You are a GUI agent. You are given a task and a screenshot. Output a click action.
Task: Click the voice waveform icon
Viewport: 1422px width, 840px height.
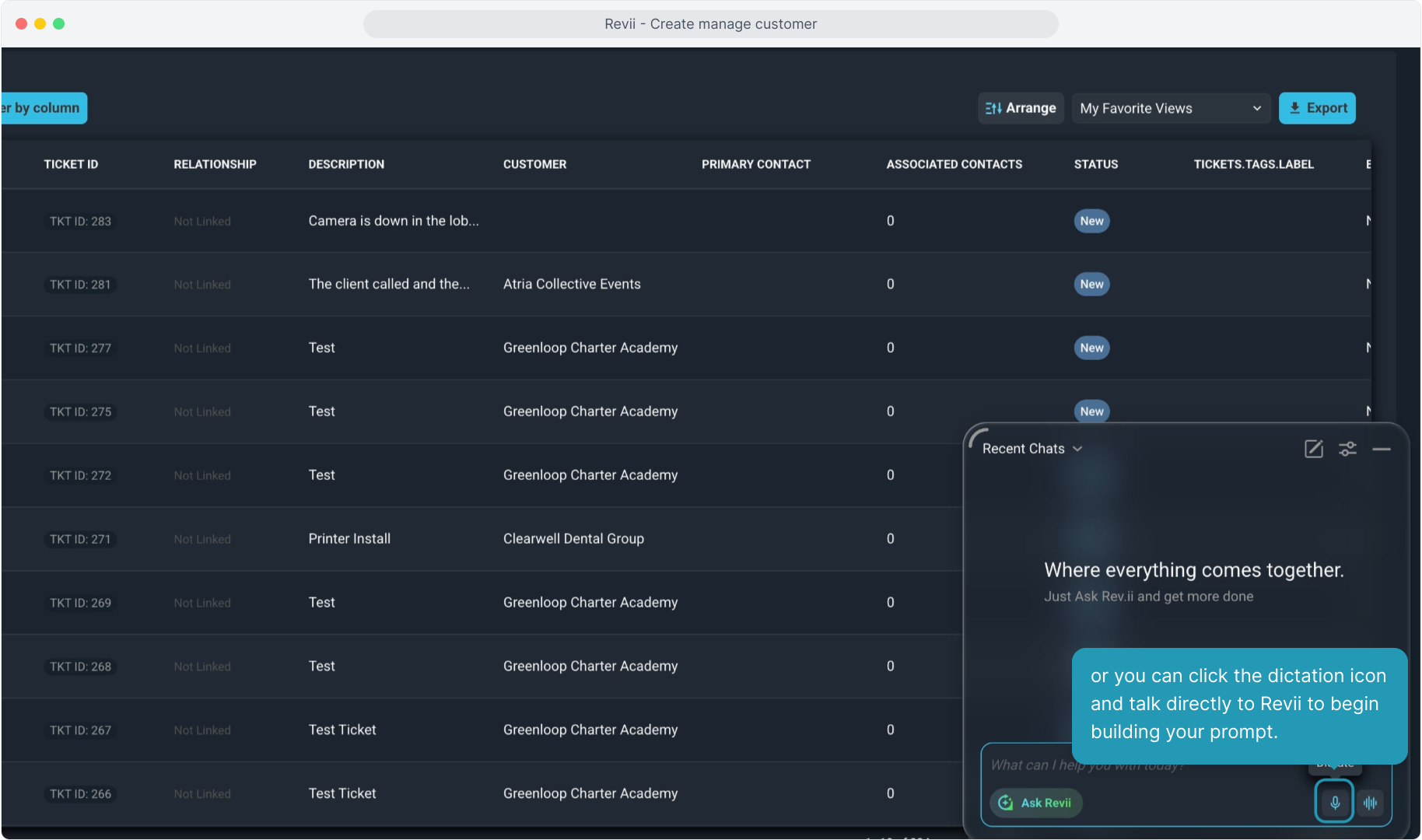click(1371, 802)
